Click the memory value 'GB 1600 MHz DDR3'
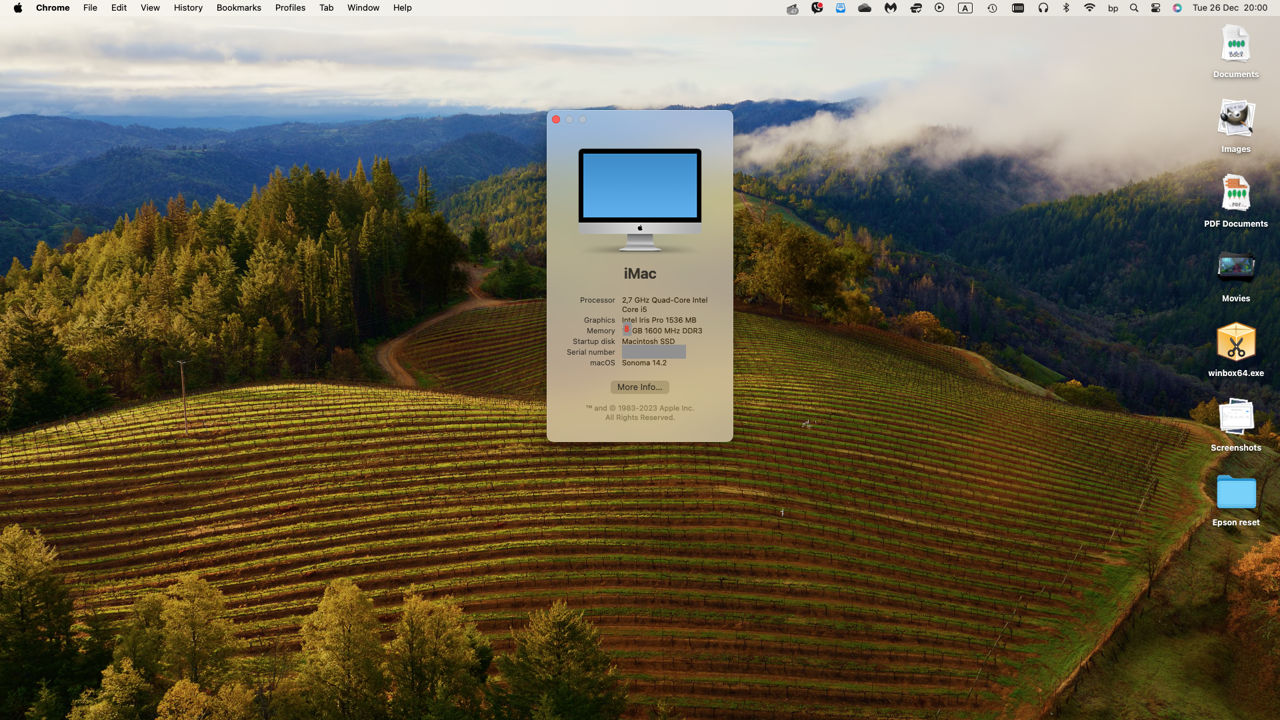This screenshot has width=1280, height=720. pyautogui.click(x=667, y=331)
